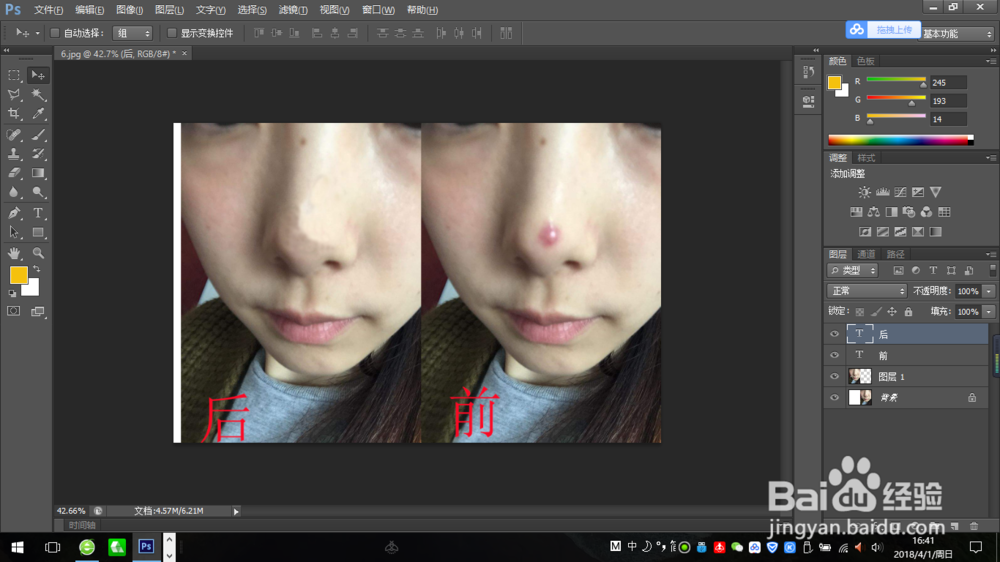The image size is (1000, 562).
Task: Select the Crop tool
Action: [14, 114]
